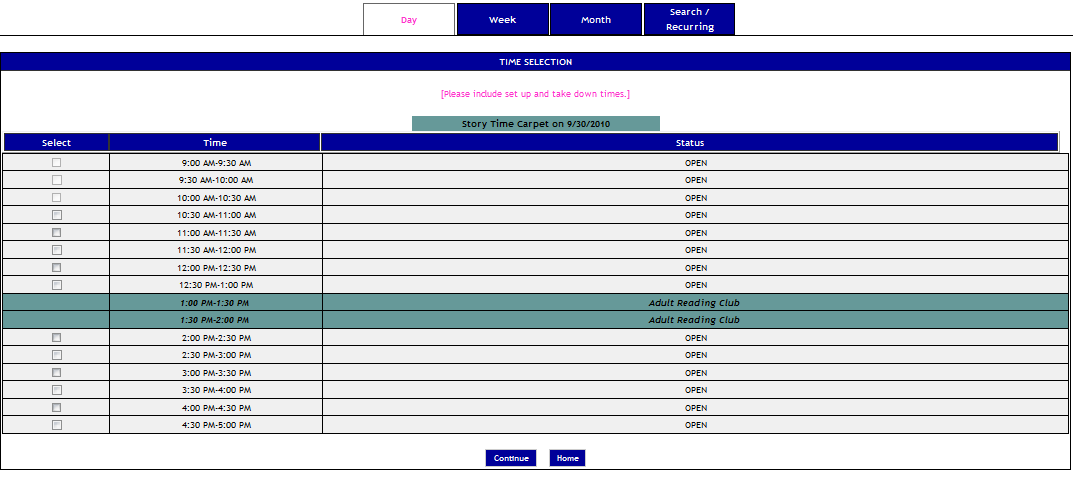Click the 9:00 AM-9:30 AM time text

pos(216,163)
